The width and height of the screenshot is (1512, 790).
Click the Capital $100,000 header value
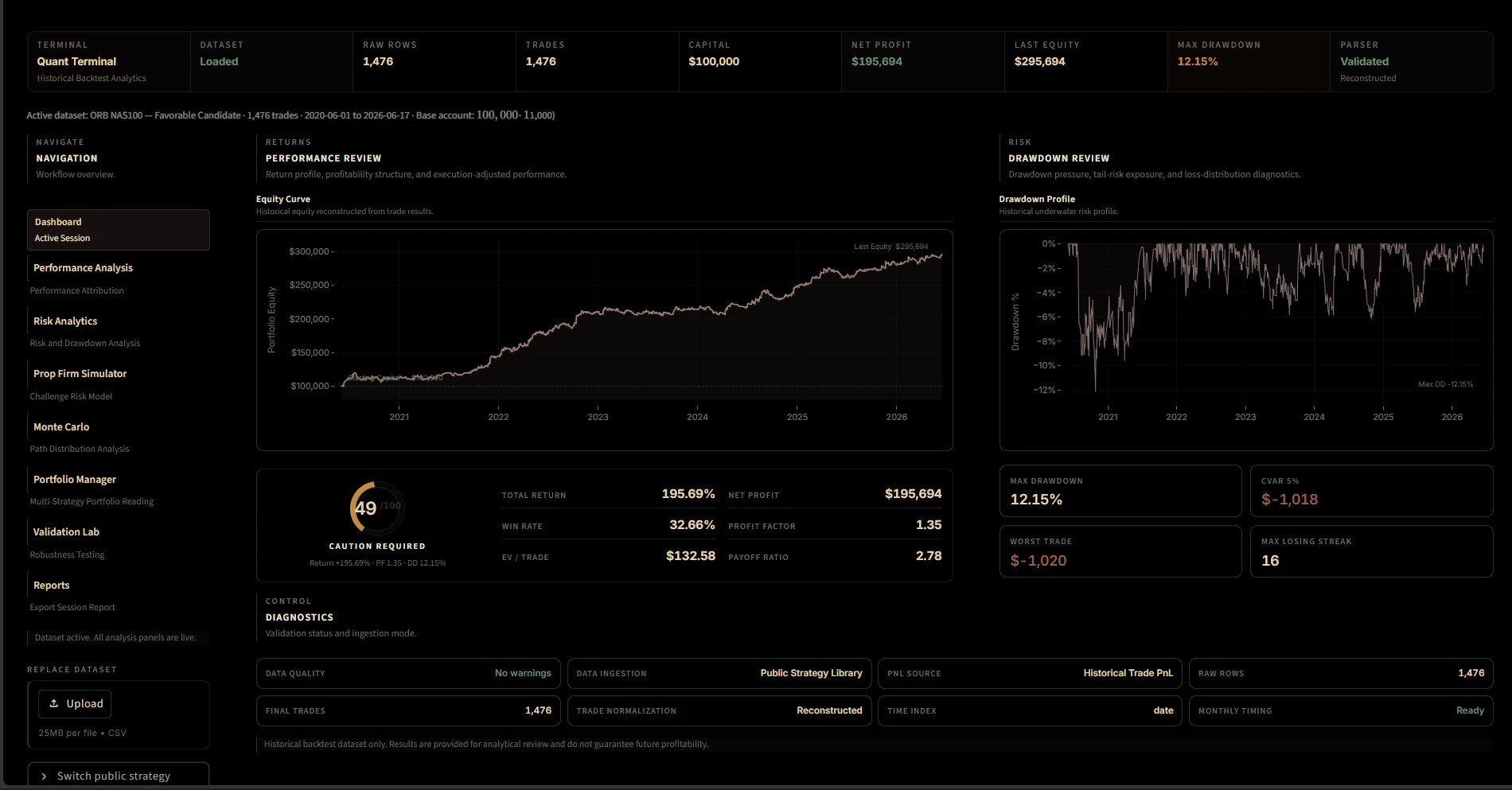coord(714,61)
